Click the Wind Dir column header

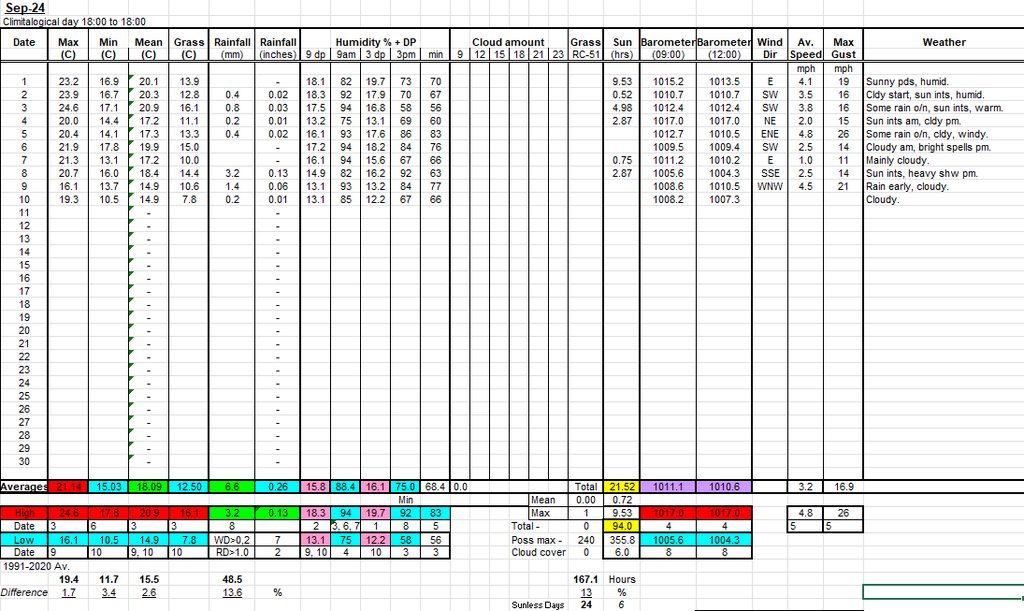769,48
